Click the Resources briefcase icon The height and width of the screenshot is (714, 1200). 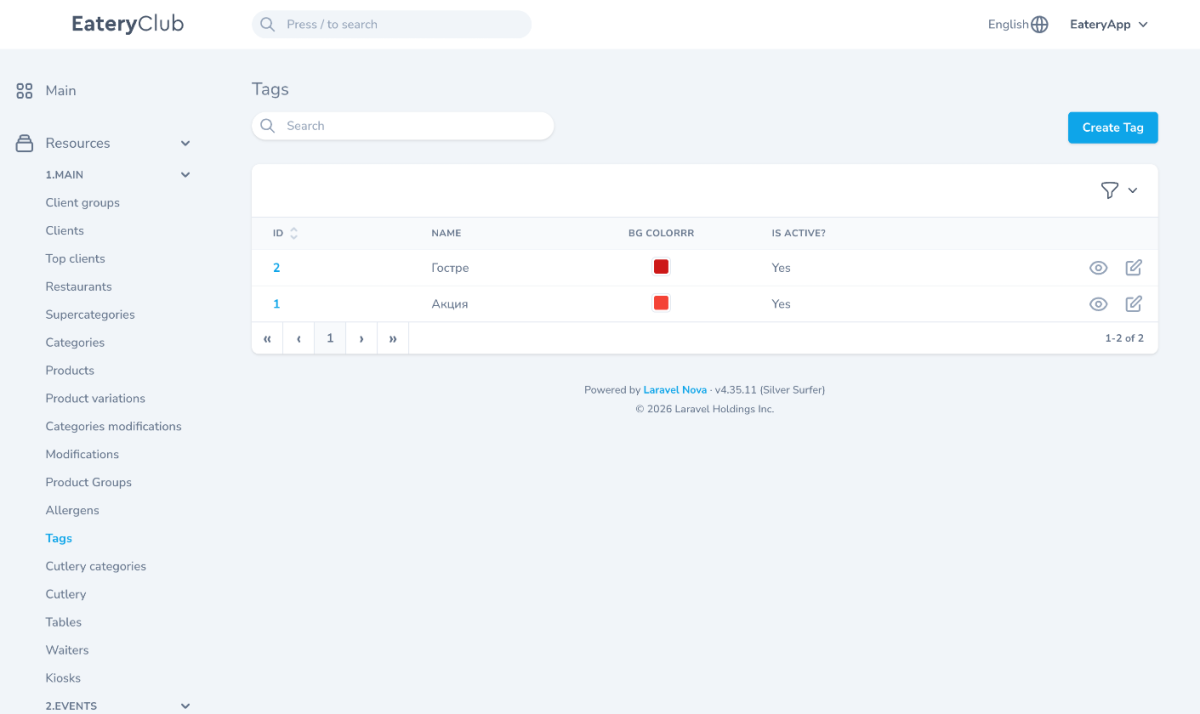pos(25,143)
